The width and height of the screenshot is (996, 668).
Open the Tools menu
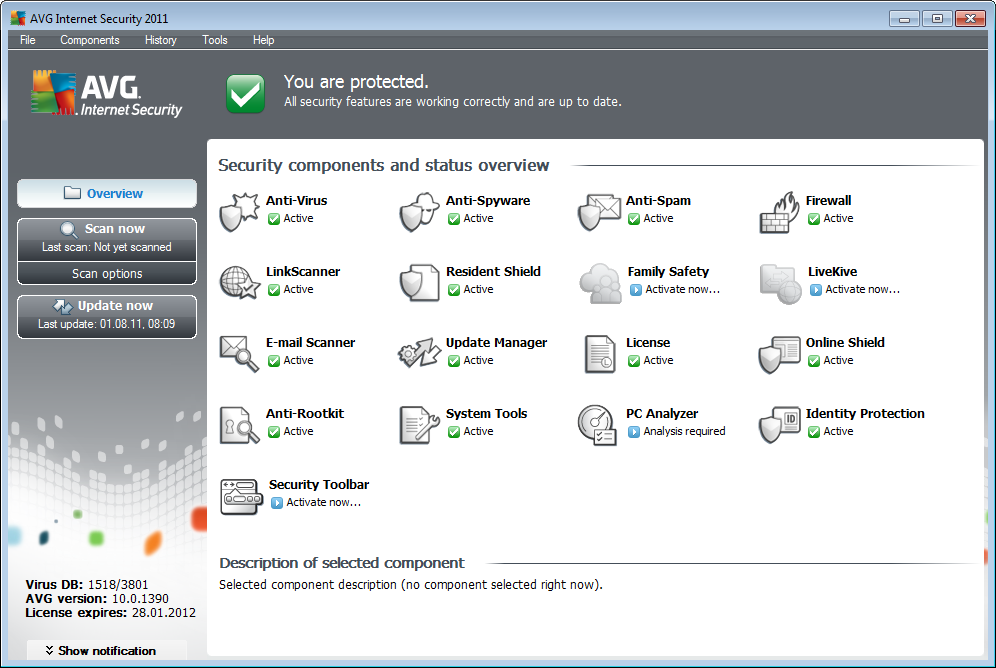point(214,40)
